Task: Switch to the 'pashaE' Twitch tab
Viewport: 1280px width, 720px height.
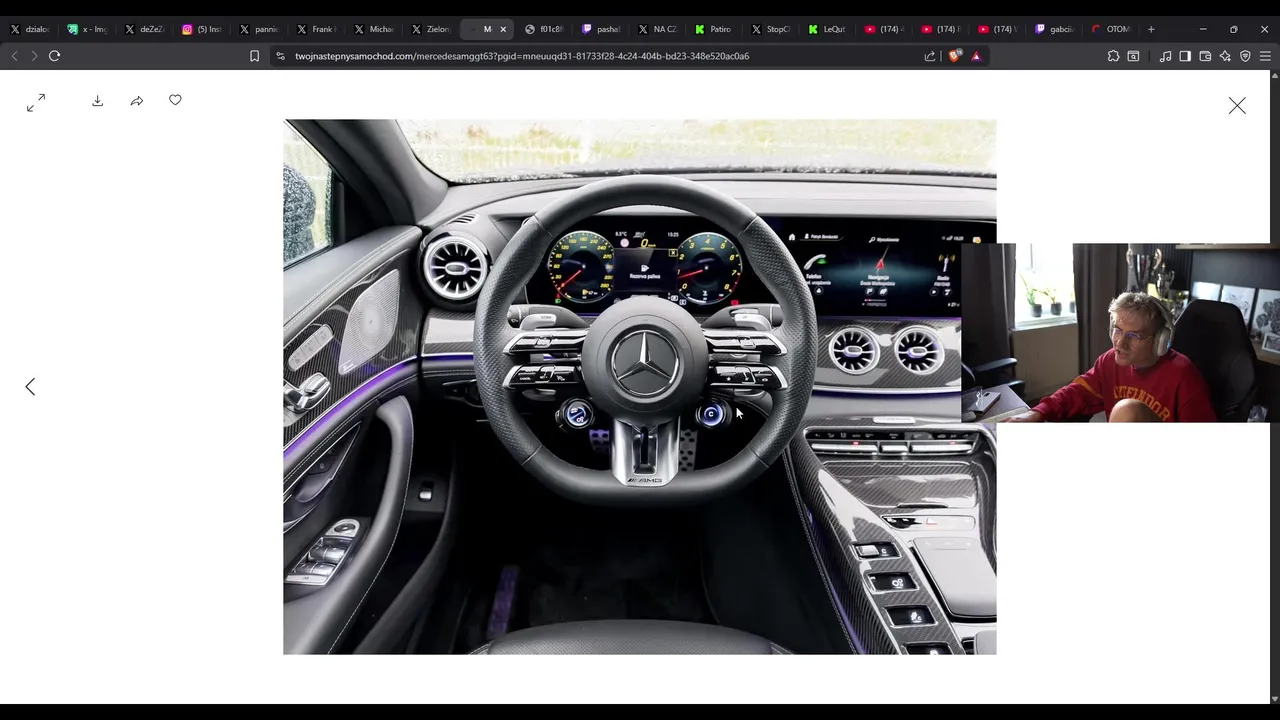Action: 603,29
